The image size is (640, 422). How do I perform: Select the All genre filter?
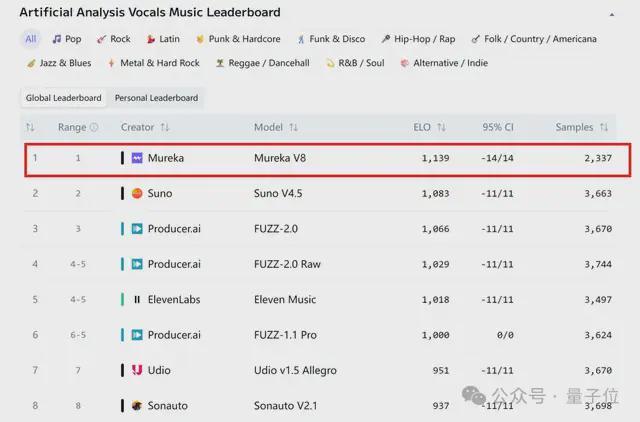point(31,39)
